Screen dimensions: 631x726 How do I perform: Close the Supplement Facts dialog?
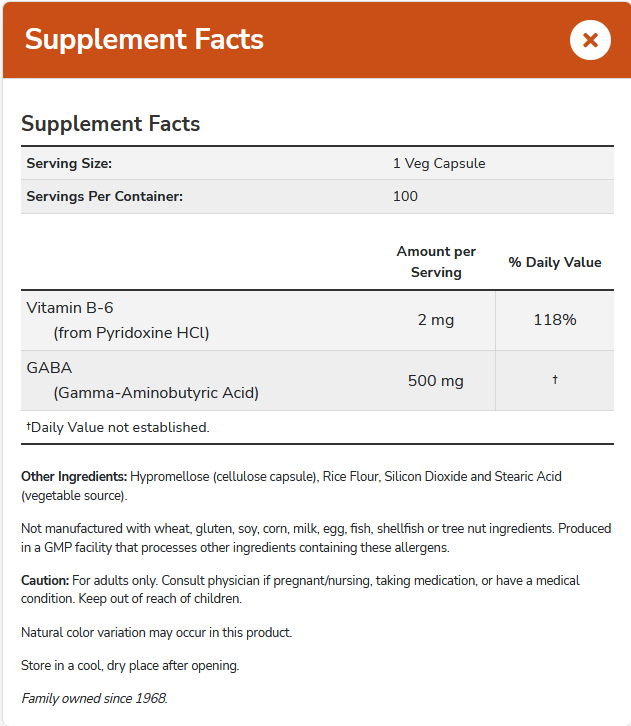[590, 40]
